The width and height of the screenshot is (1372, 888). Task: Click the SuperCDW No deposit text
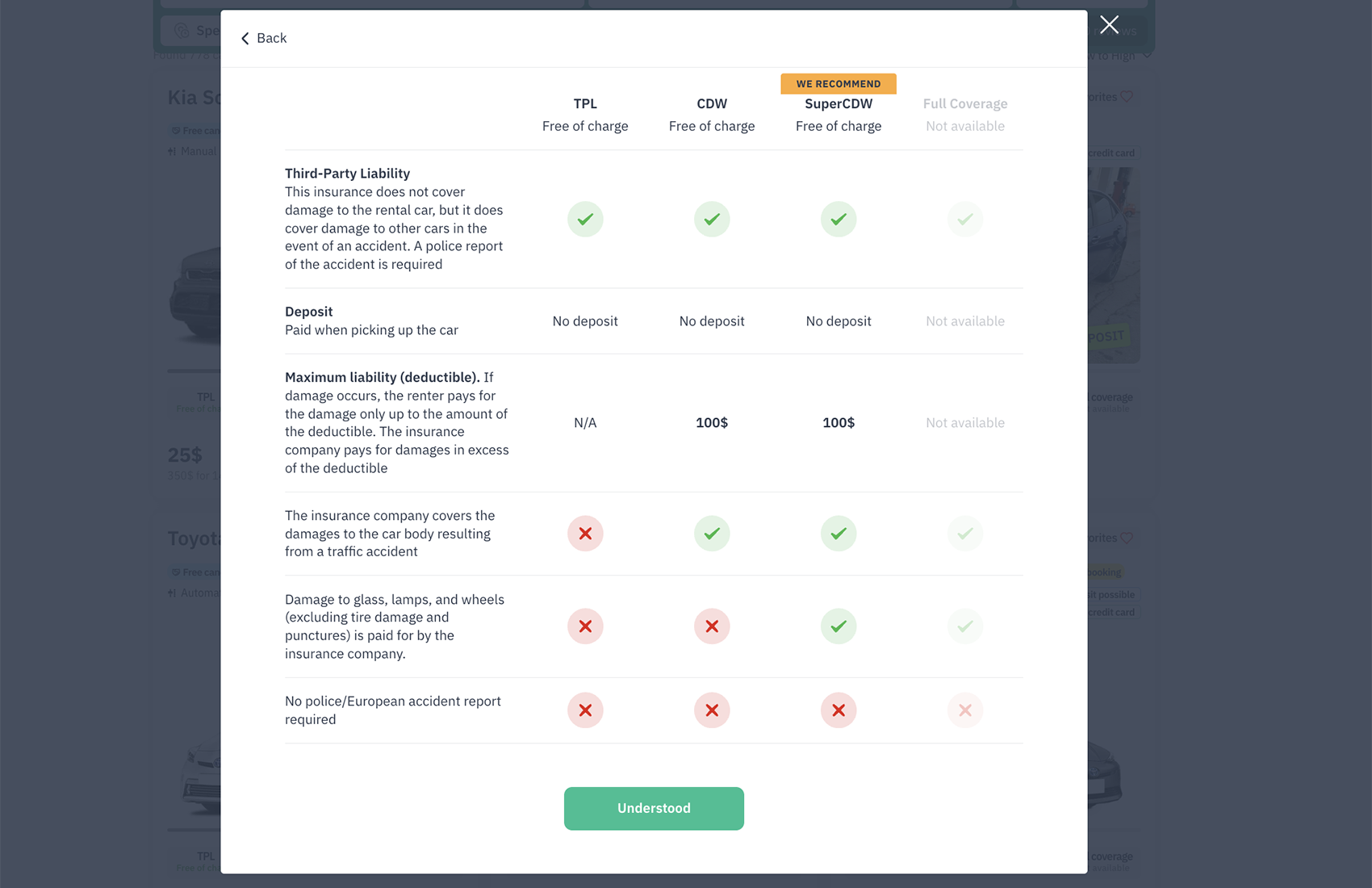coord(839,321)
